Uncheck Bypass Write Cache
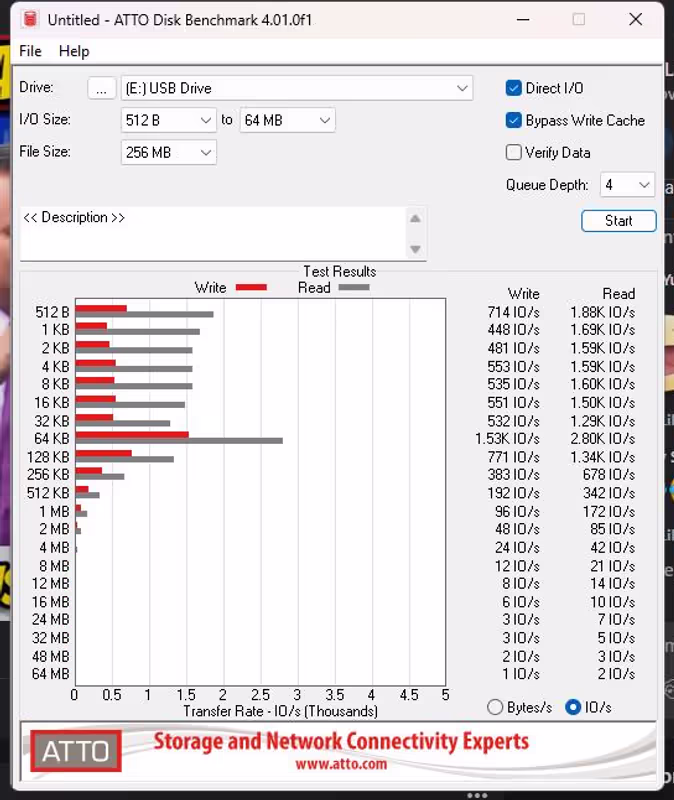 coord(514,120)
